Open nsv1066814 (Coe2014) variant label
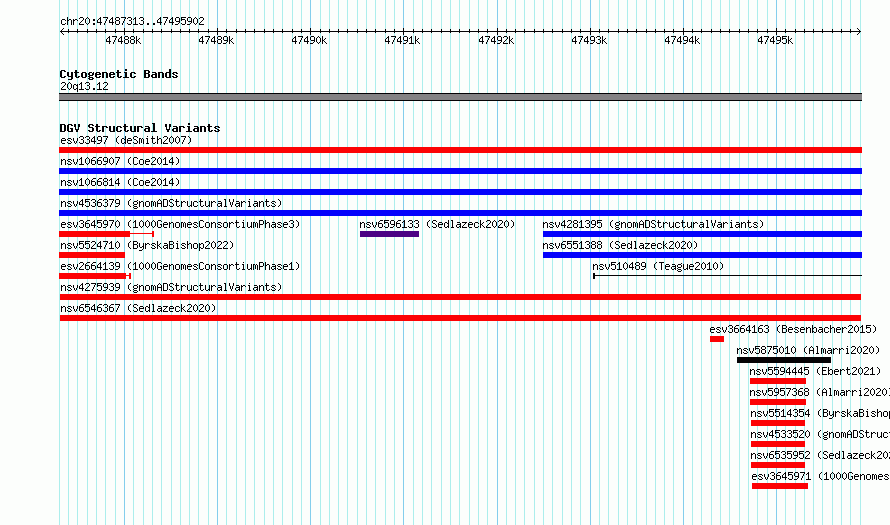The width and height of the screenshot is (890, 525). pos(120,182)
